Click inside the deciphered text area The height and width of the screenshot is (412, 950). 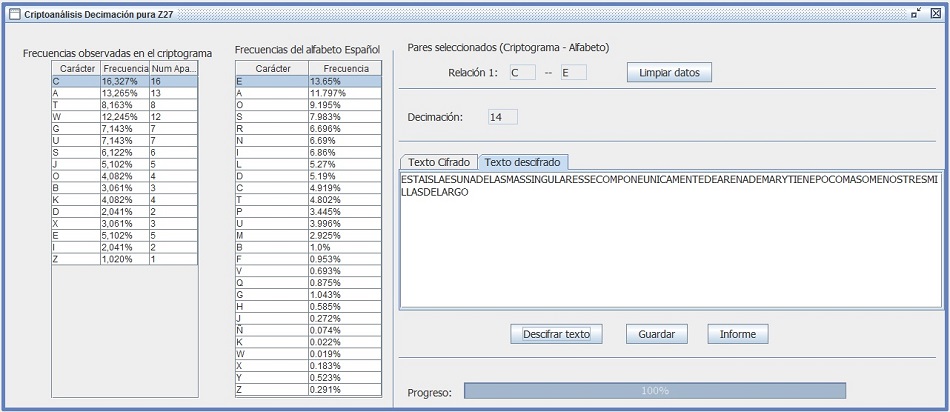[670, 250]
